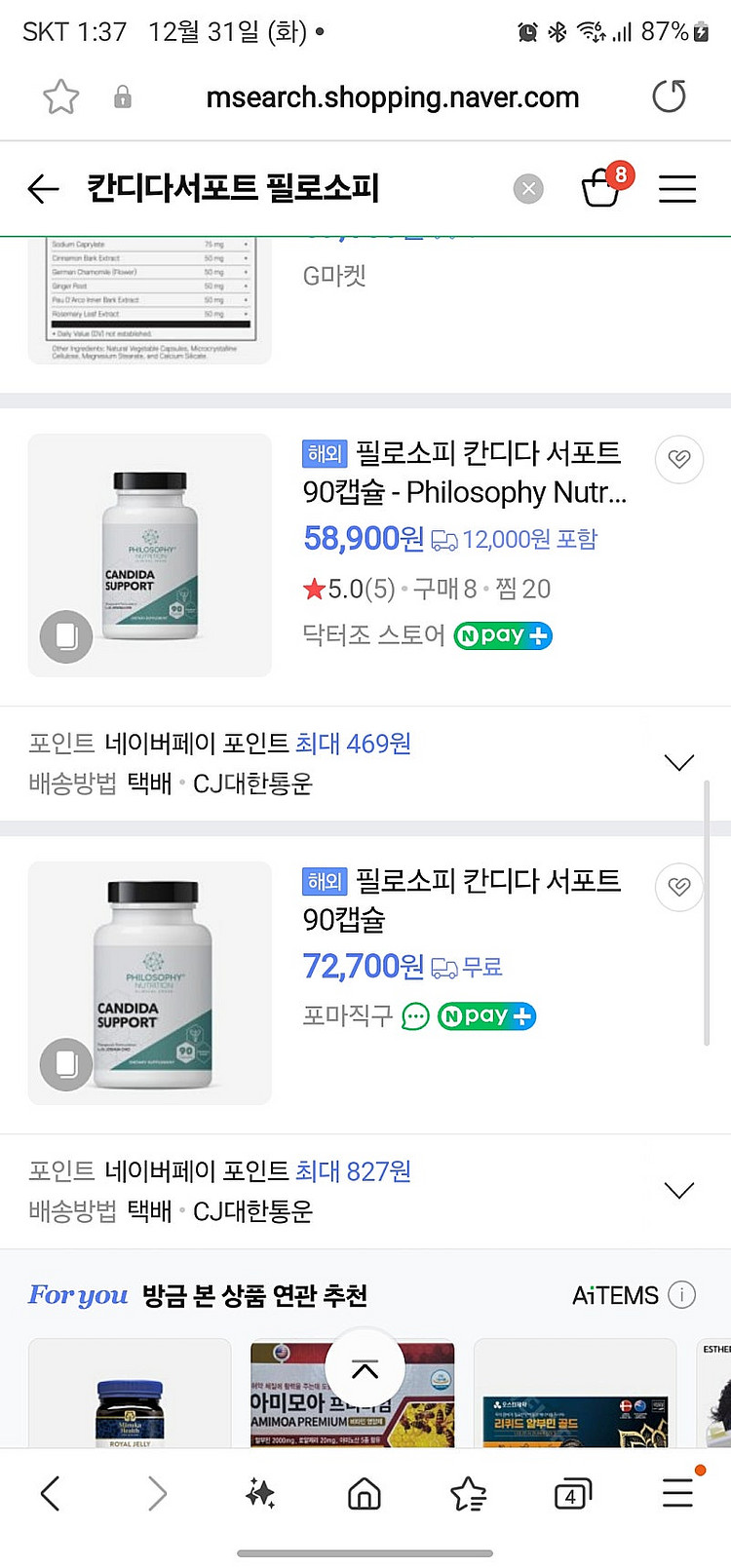Open the browser tab switcher showing 4
This screenshot has height=1568, width=731.
click(x=571, y=1493)
